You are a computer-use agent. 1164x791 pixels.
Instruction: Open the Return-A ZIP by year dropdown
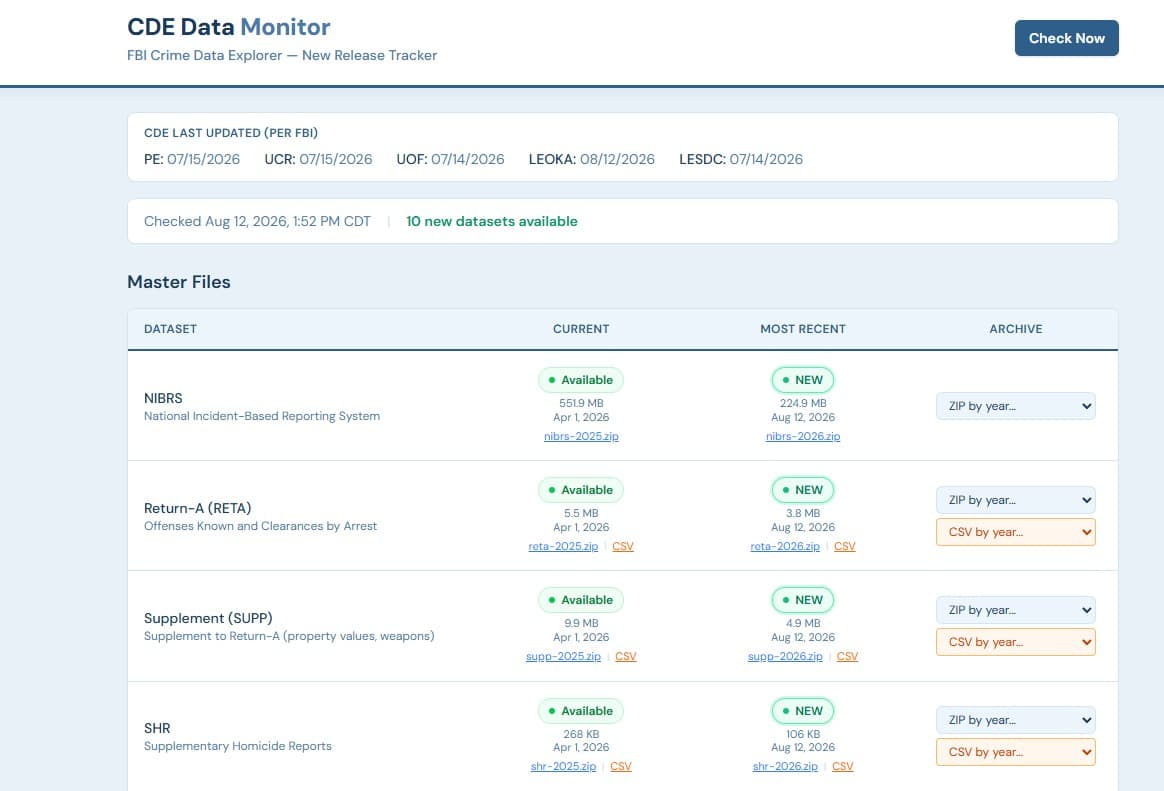[x=1016, y=500]
